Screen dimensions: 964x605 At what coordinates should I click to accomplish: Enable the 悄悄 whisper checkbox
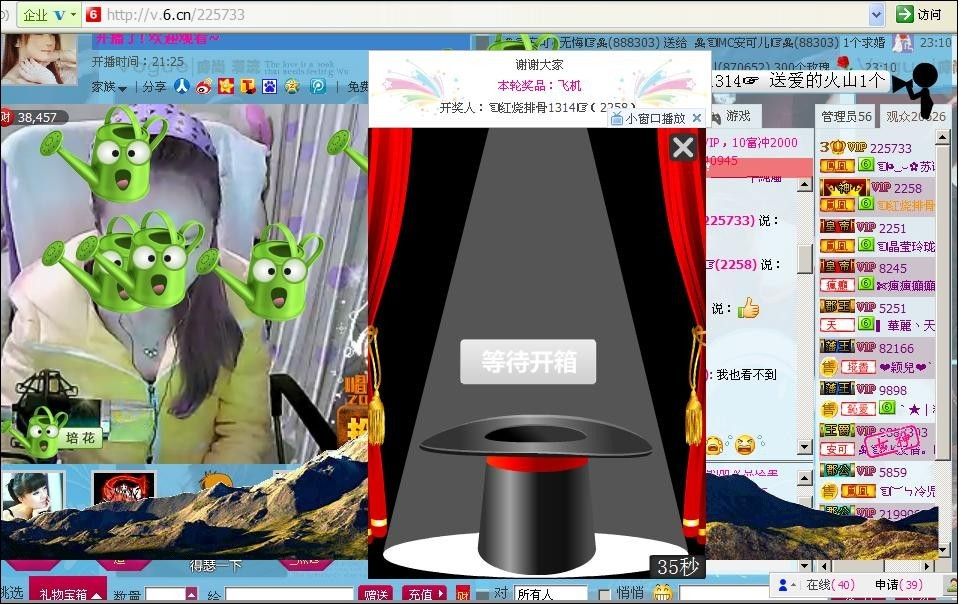604,595
